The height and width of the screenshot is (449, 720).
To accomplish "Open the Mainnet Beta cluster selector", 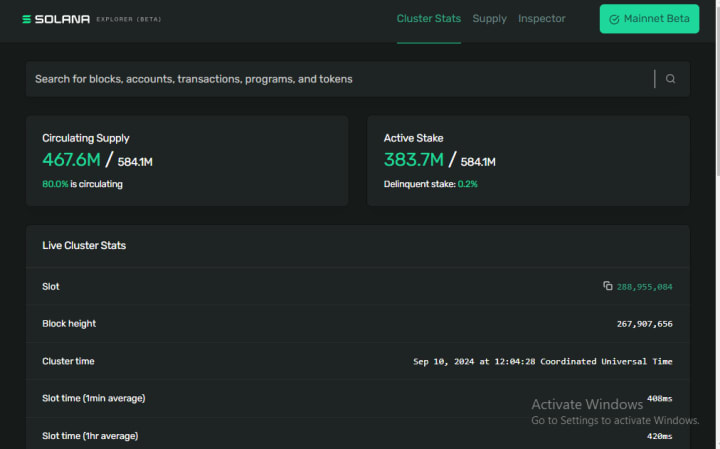I will (649, 19).
